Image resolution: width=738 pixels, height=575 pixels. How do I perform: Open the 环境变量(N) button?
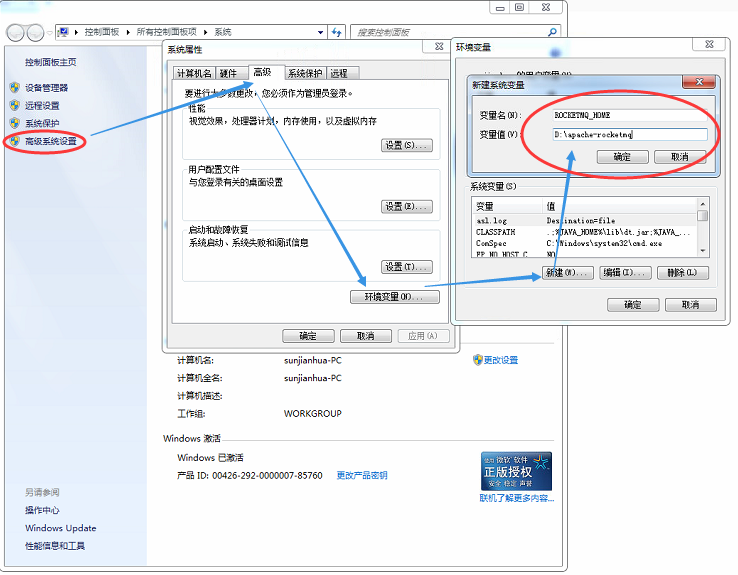click(394, 297)
